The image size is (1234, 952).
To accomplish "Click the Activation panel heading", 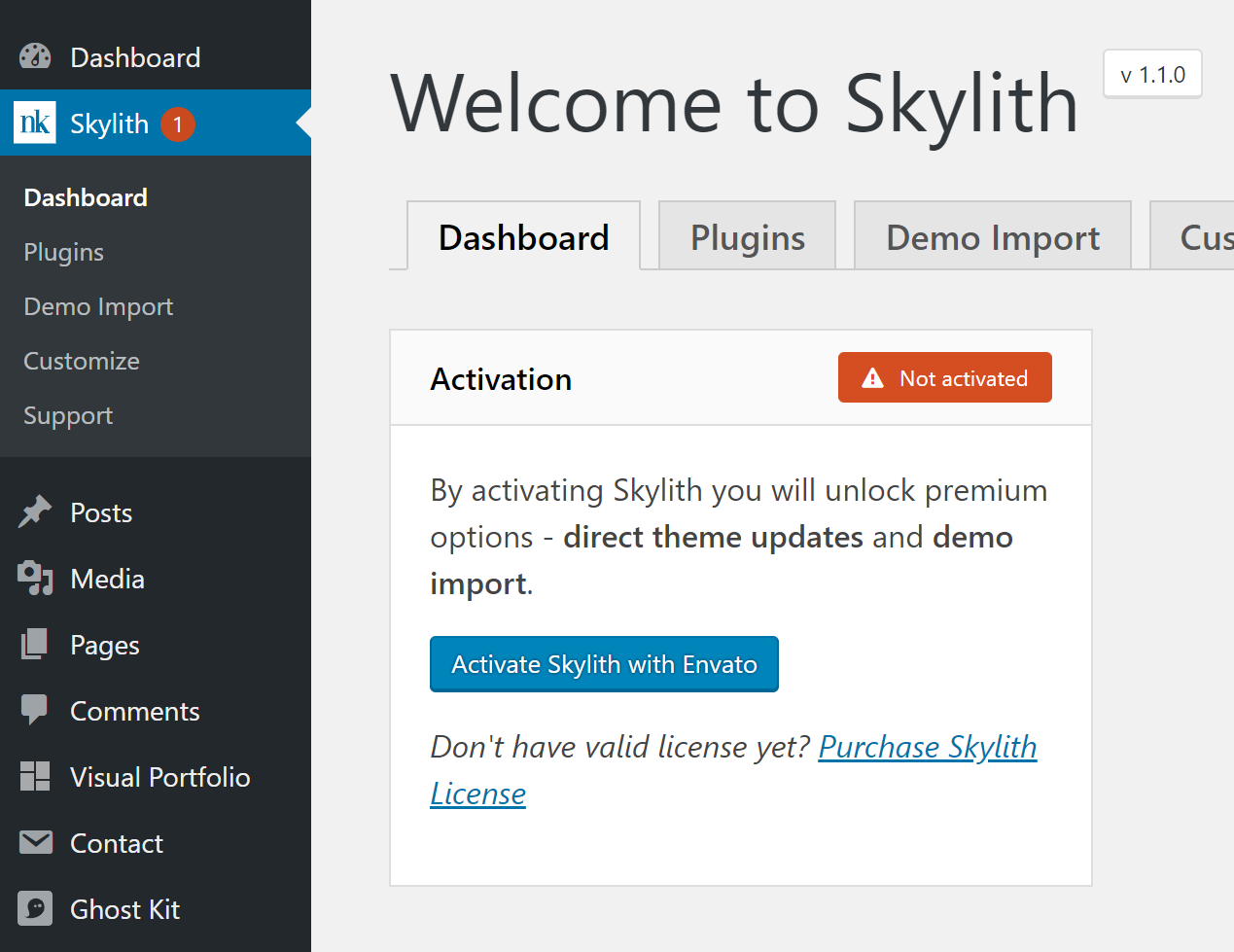I will tap(501, 379).
